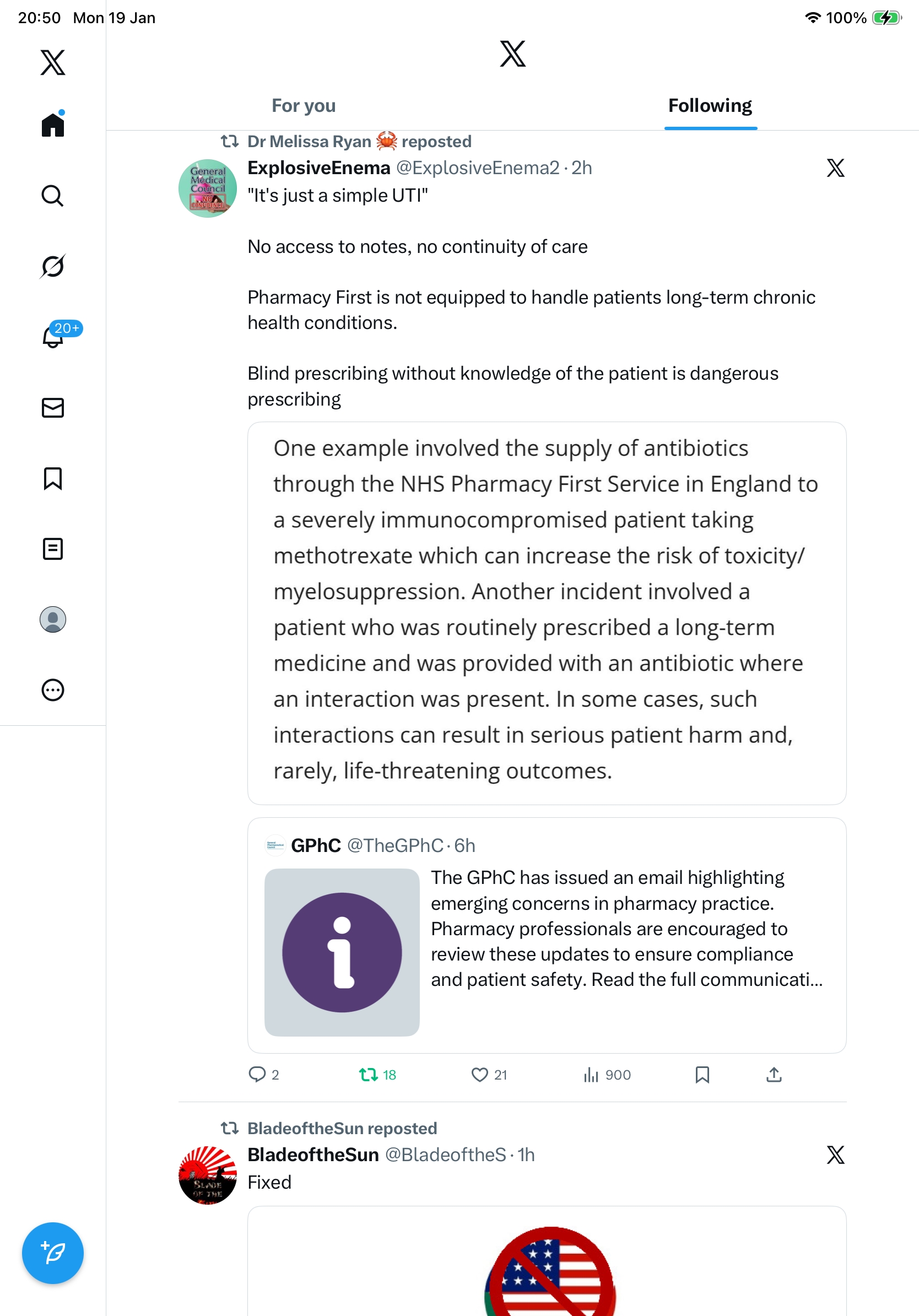Switch to the For you tab
The width and height of the screenshot is (919, 1316).
coord(304,106)
